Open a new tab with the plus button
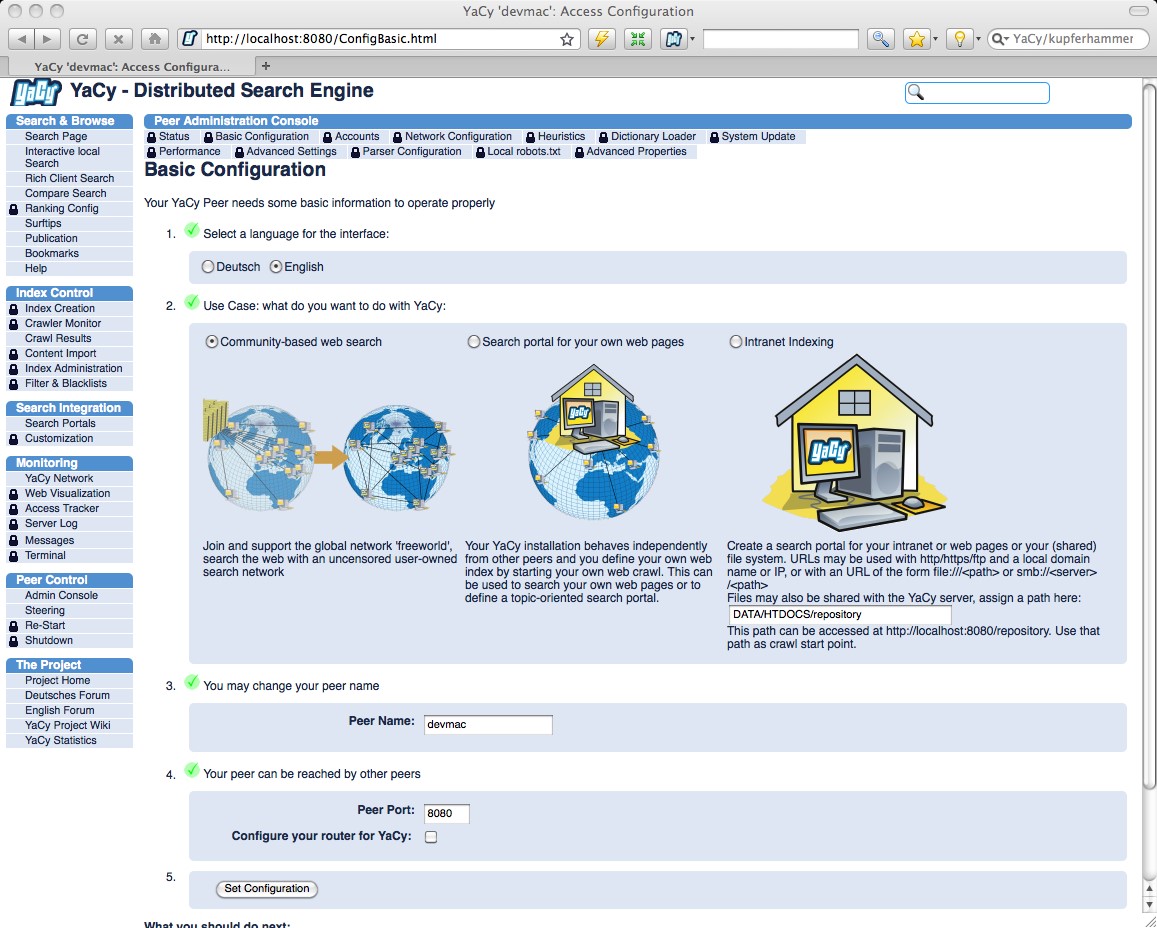The height and width of the screenshot is (928, 1157). pos(266,66)
